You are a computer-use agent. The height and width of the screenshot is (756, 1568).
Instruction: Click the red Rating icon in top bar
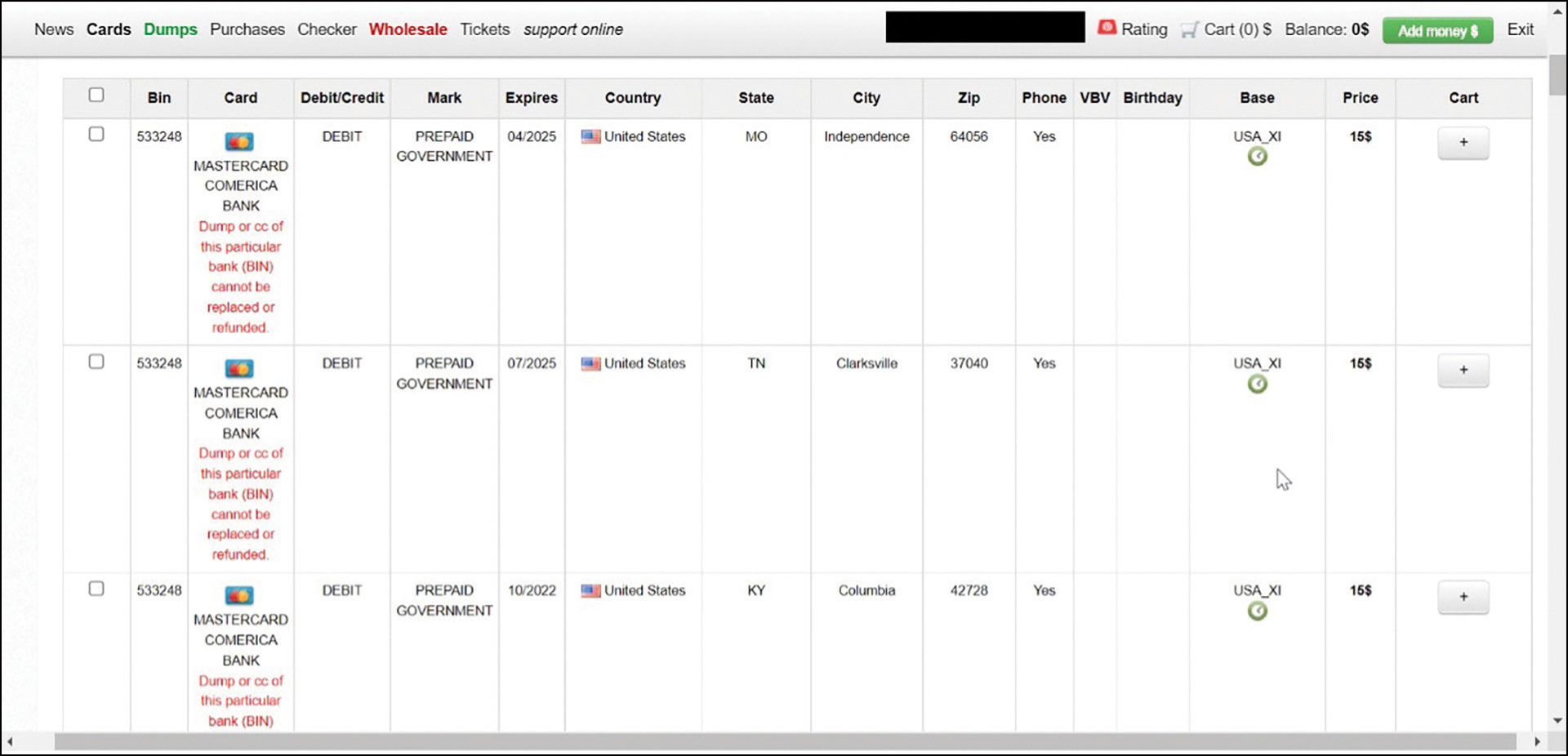coord(1107,28)
